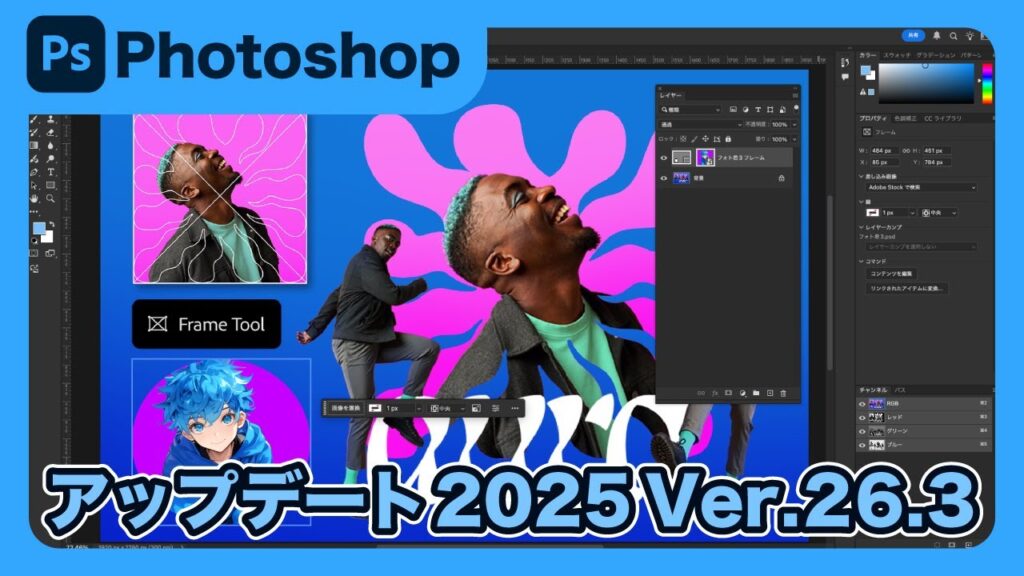1024x576 pixels.
Task: Select the Gradient tool
Action: pos(34,146)
